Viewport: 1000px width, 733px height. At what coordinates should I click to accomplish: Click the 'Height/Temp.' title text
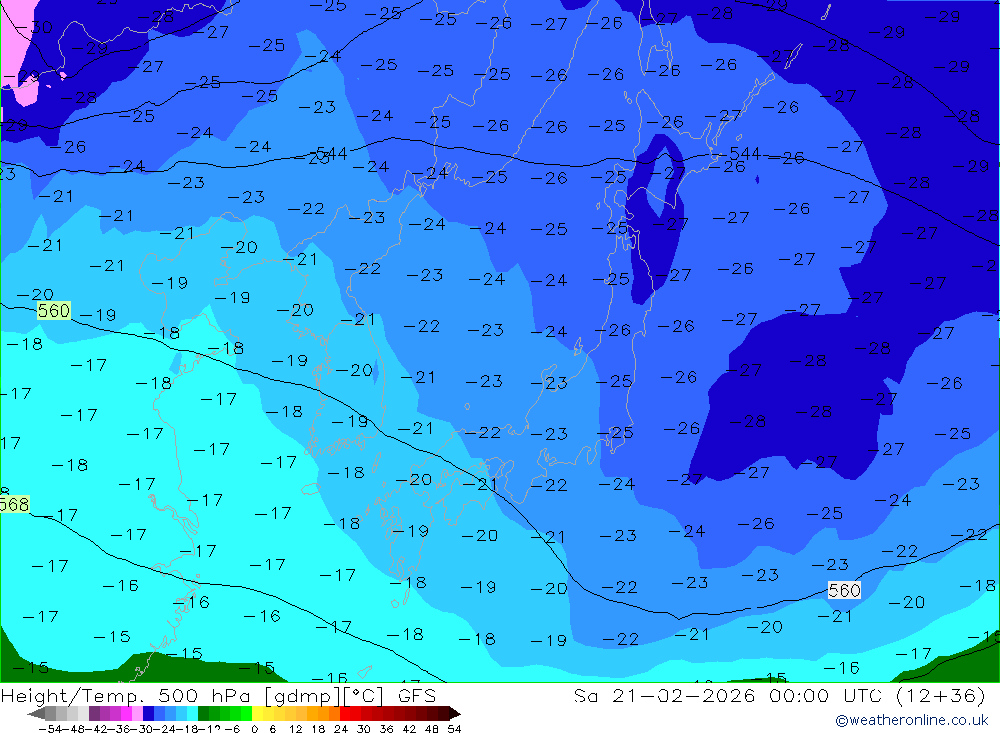75,695
